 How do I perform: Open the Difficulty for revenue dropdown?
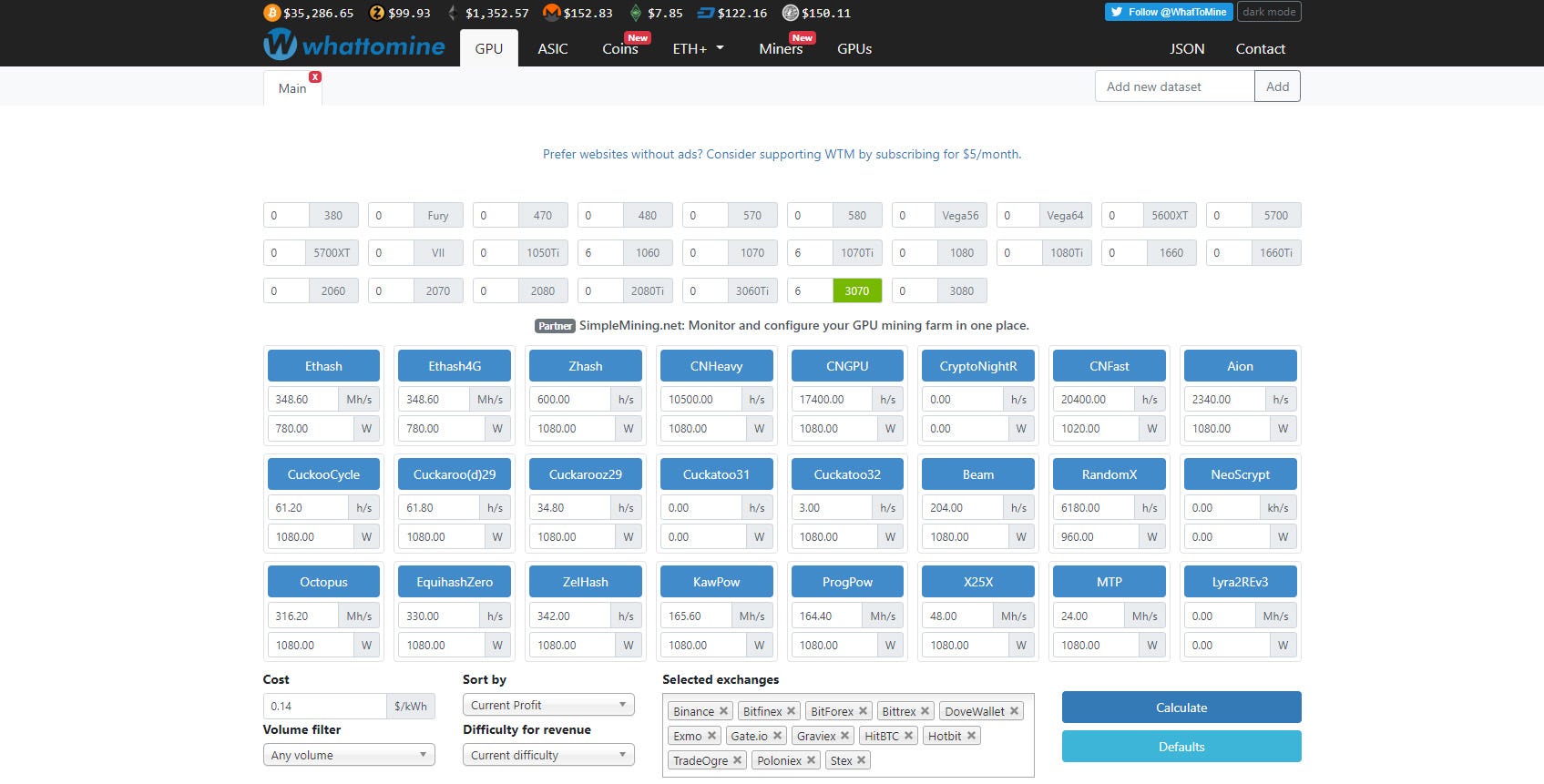[548, 755]
